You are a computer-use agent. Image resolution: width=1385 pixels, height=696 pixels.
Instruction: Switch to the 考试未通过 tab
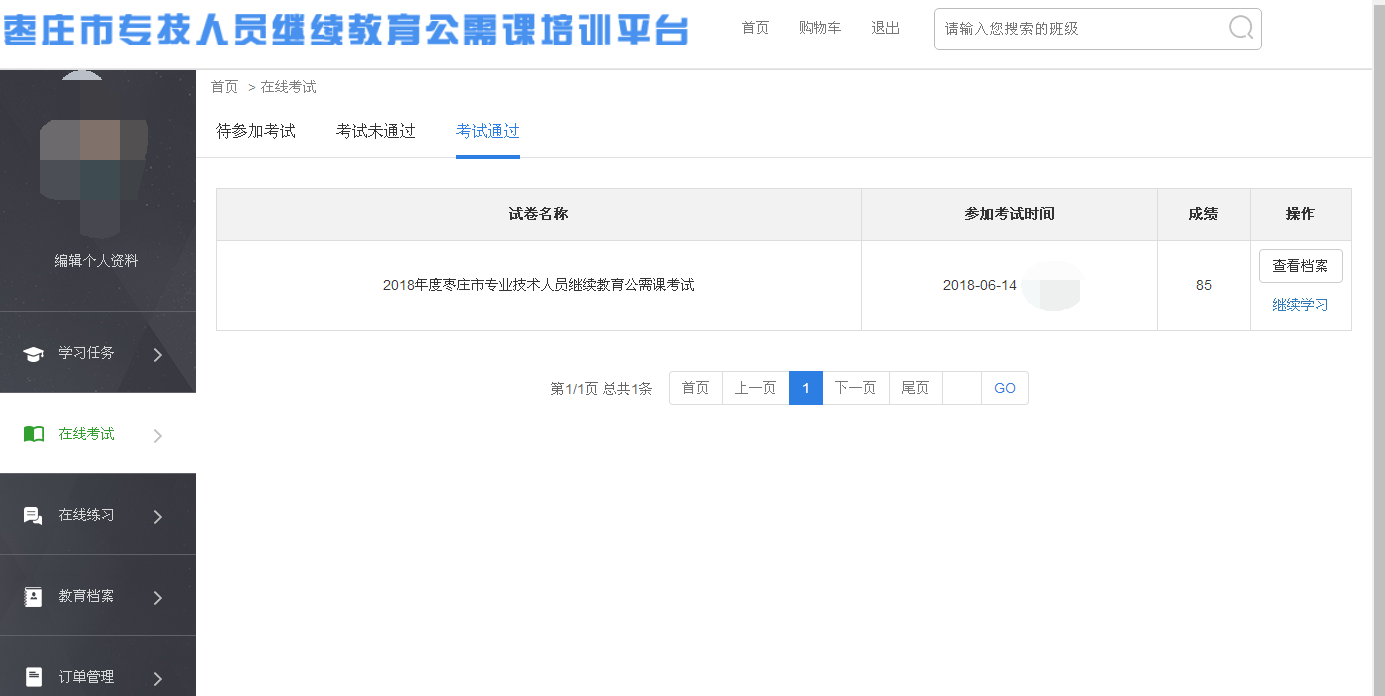point(375,131)
